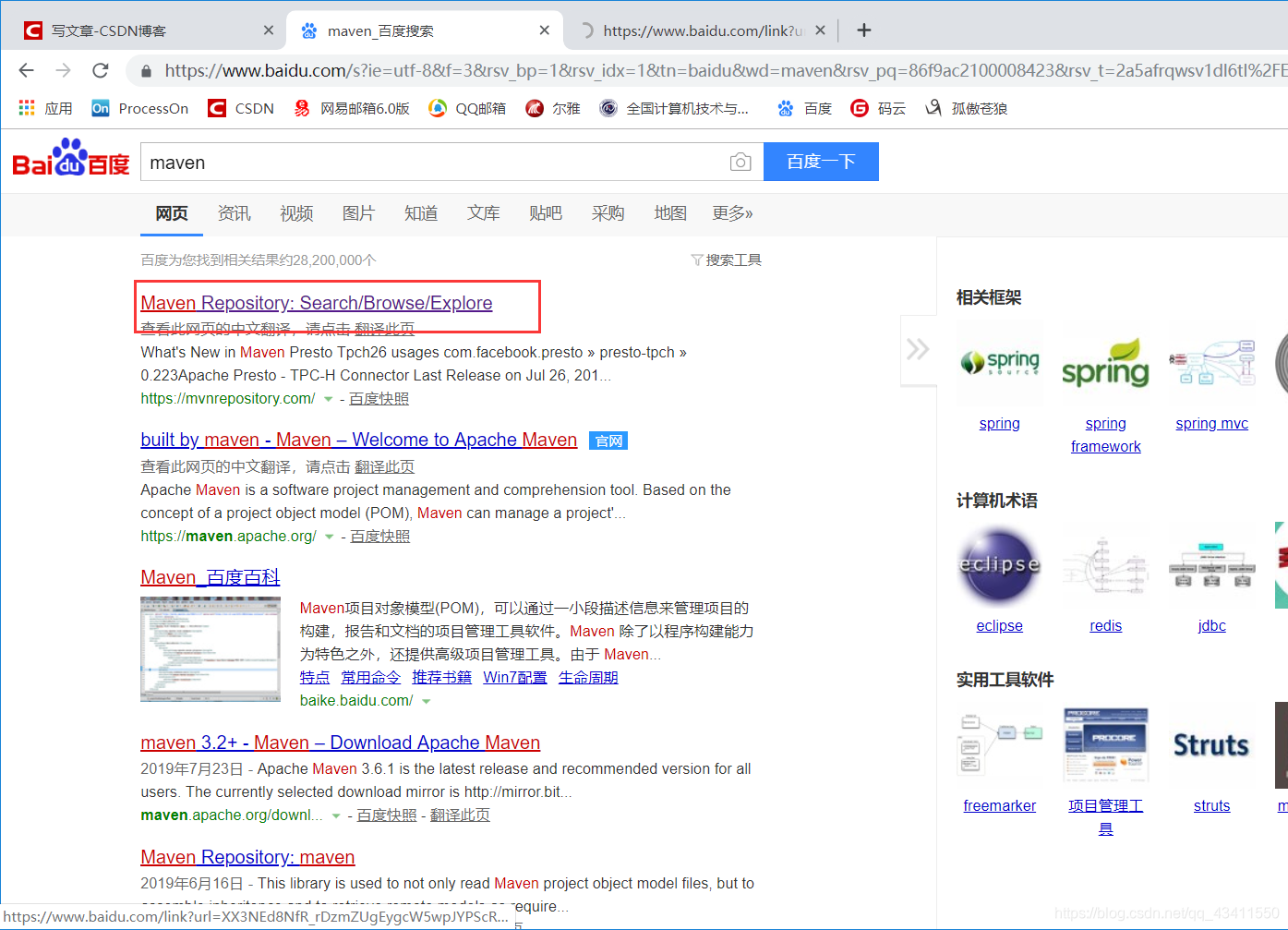Click the browser address bar URL

point(725,70)
